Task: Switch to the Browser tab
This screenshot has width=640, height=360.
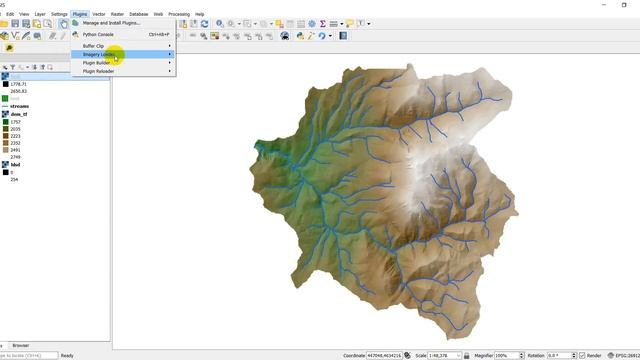Action: pos(20,345)
